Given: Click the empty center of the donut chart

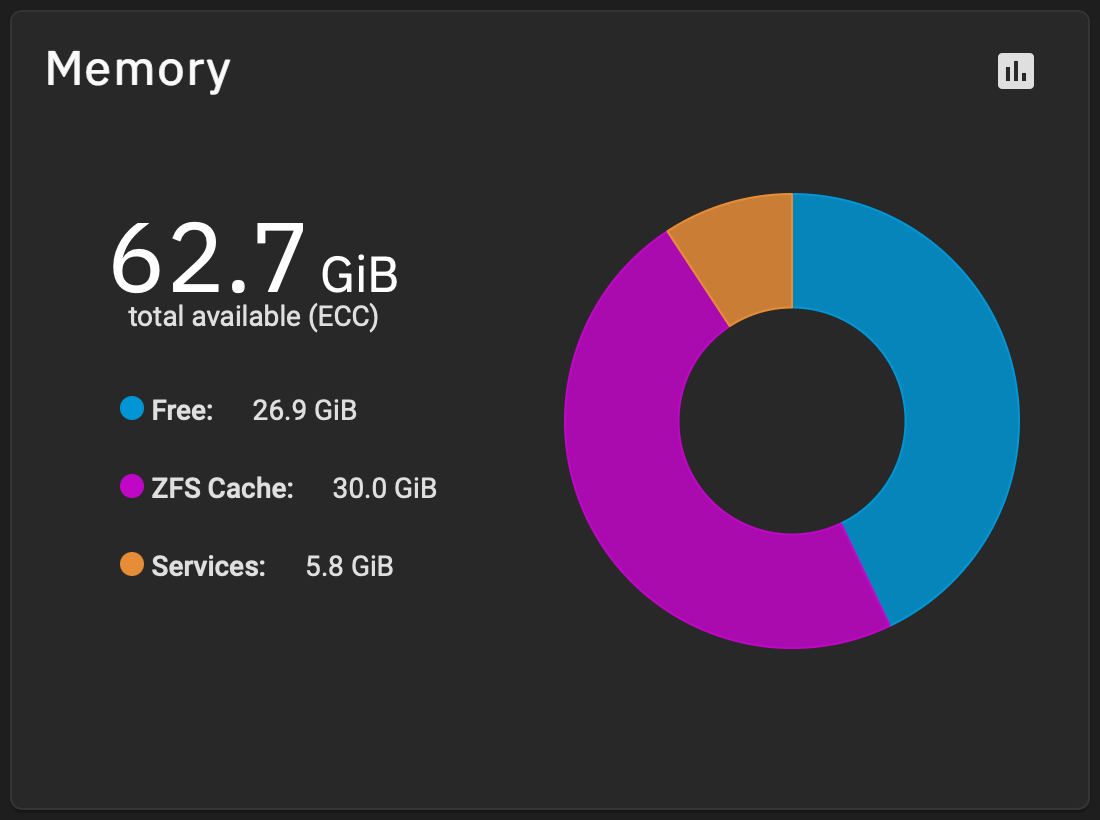Looking at the screenshot, I should [792, 421].
